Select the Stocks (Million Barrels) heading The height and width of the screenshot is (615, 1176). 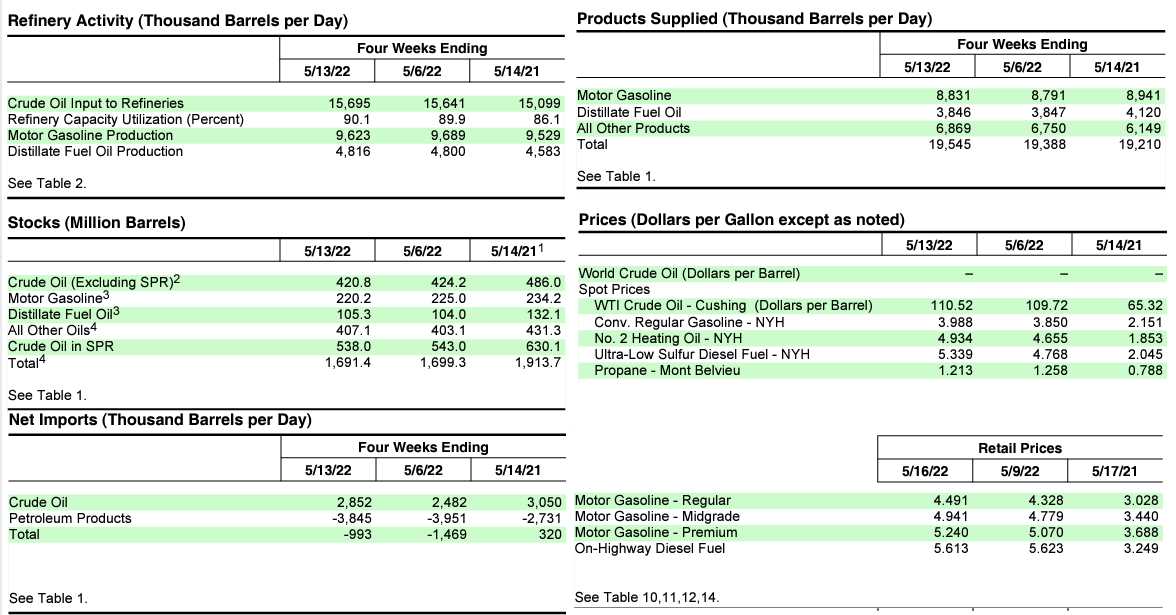(96, 222)
